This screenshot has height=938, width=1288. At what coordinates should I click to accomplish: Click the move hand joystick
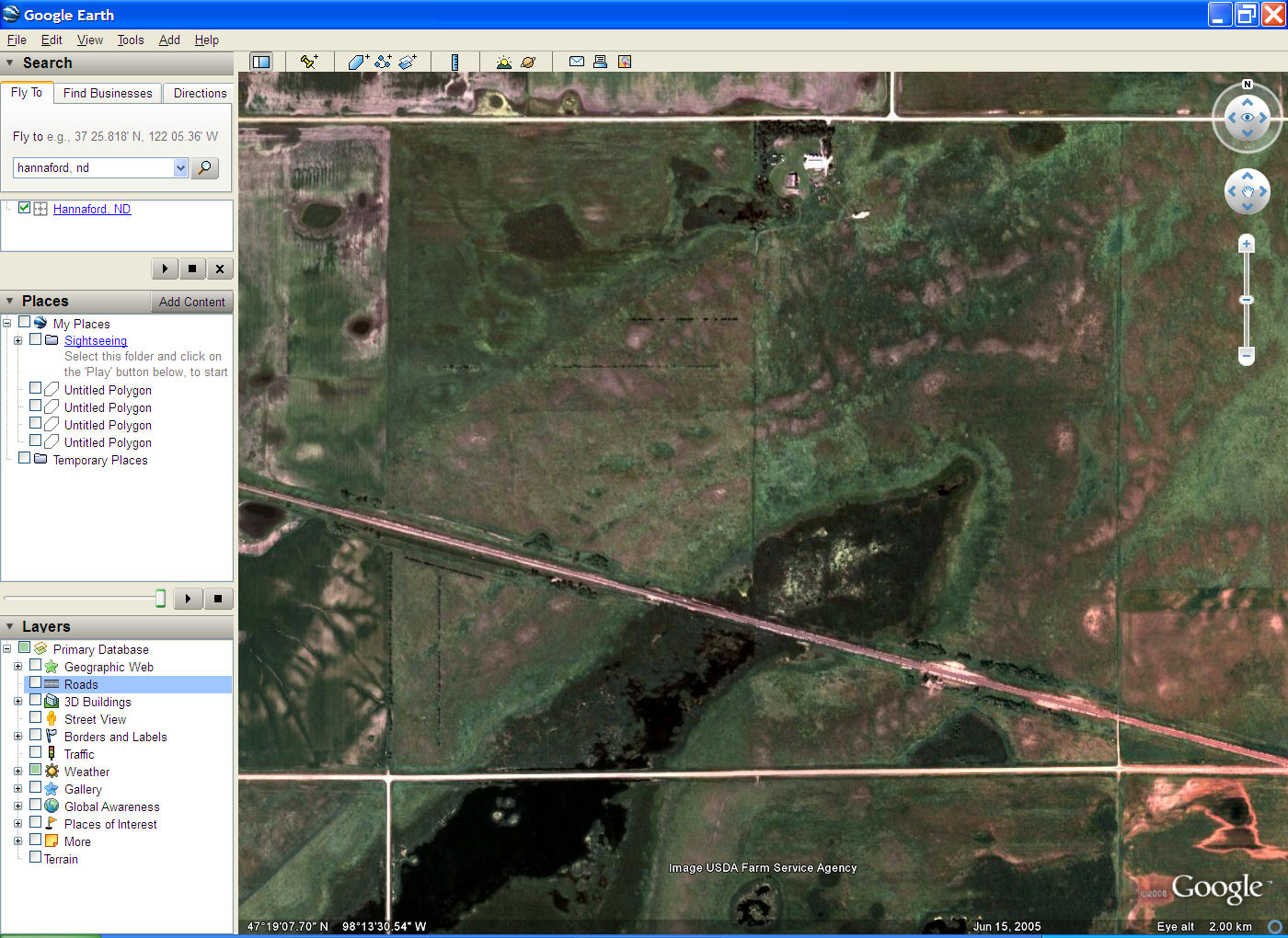point(1248,191)
